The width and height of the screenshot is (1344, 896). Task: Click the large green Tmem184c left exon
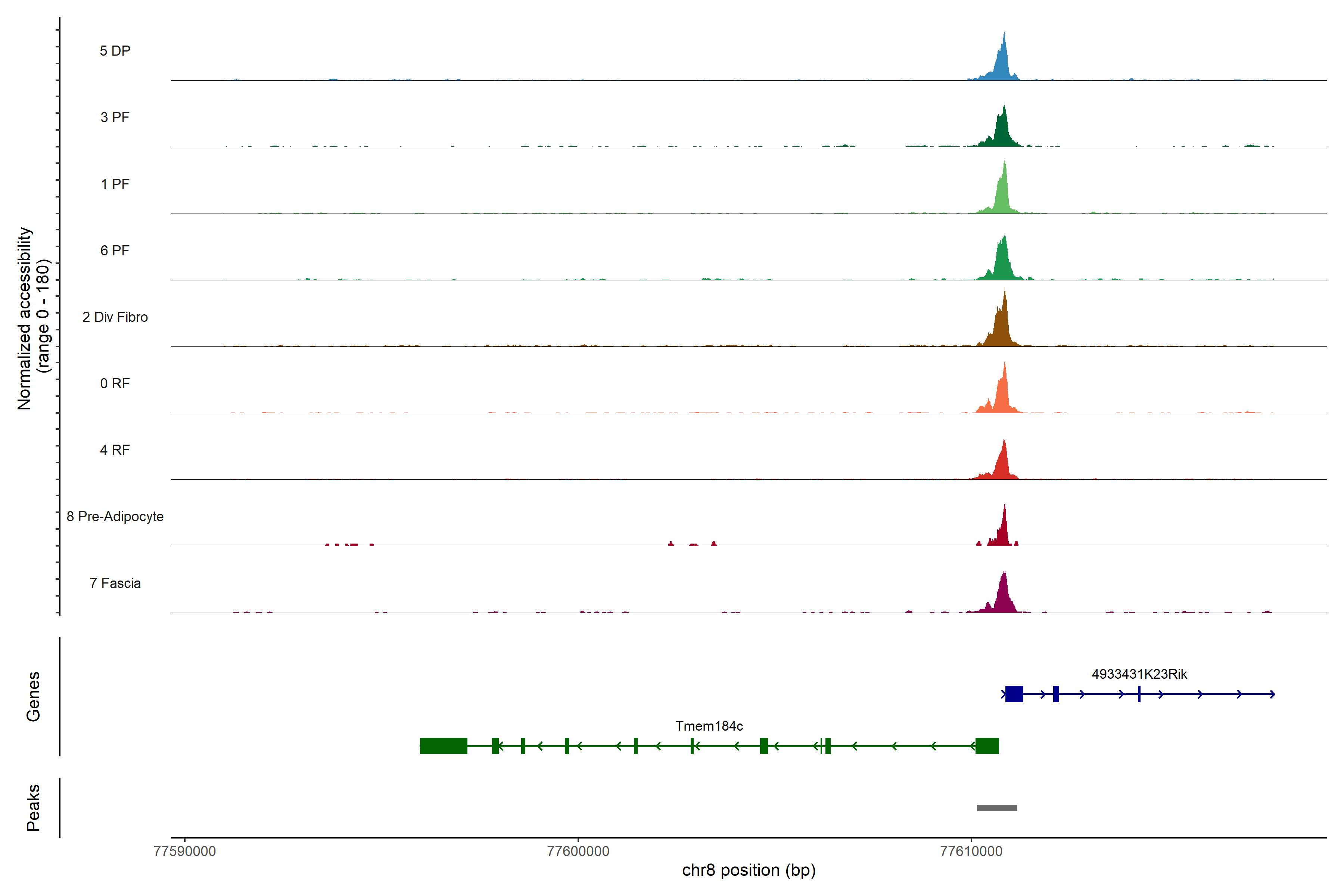point(444,746)
